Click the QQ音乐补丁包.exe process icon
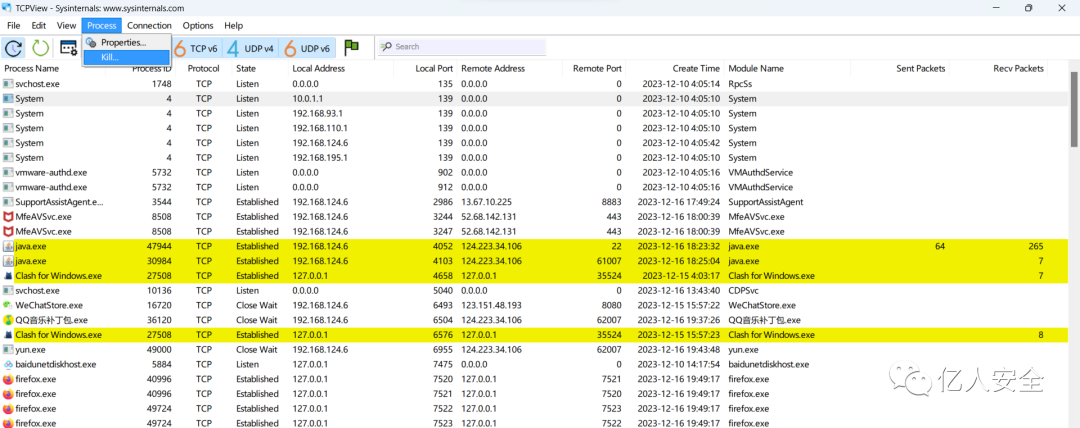The height and width of the screenshot is (428, 1080). pyautogui.click(x=8, y=320)
